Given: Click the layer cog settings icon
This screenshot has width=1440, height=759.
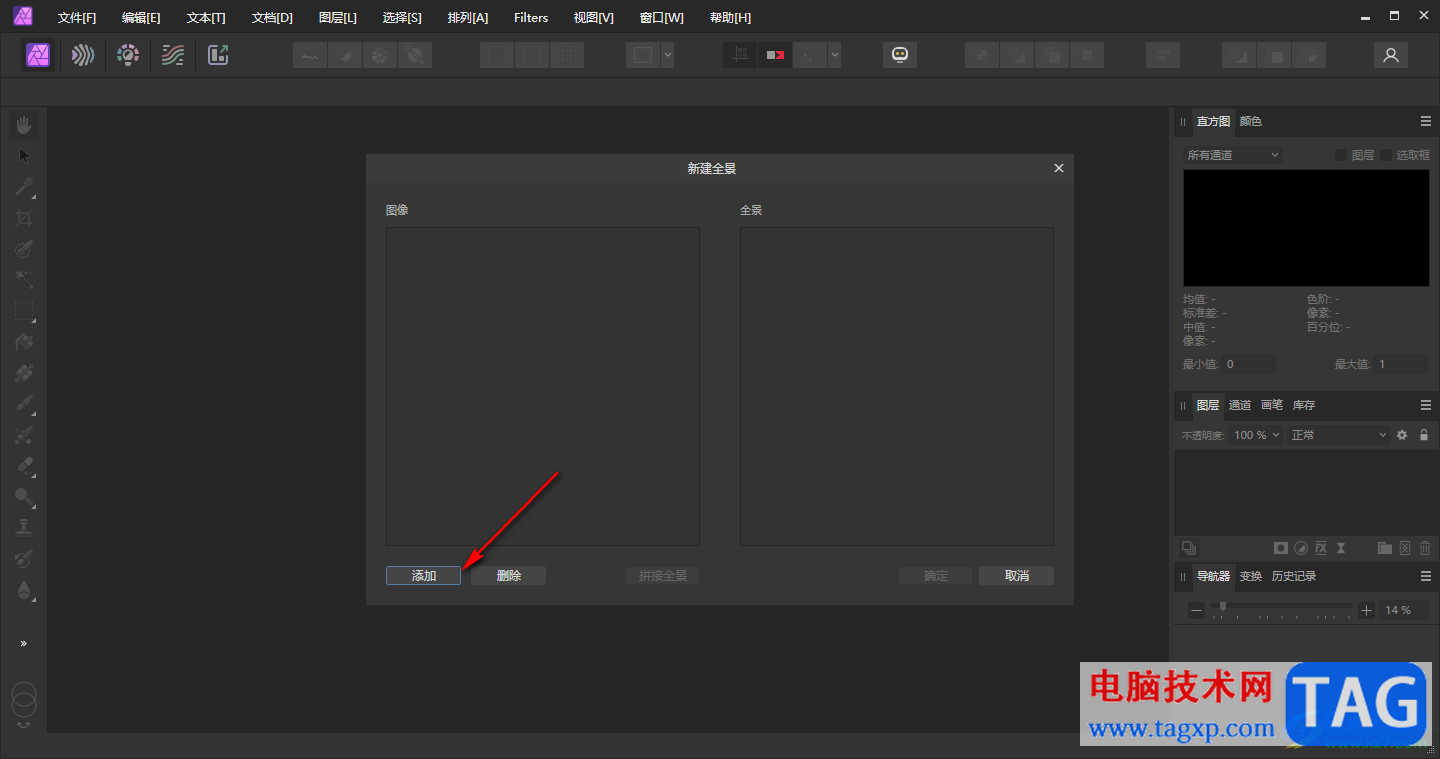Looking at the screenshot, I should (1402, 435).
